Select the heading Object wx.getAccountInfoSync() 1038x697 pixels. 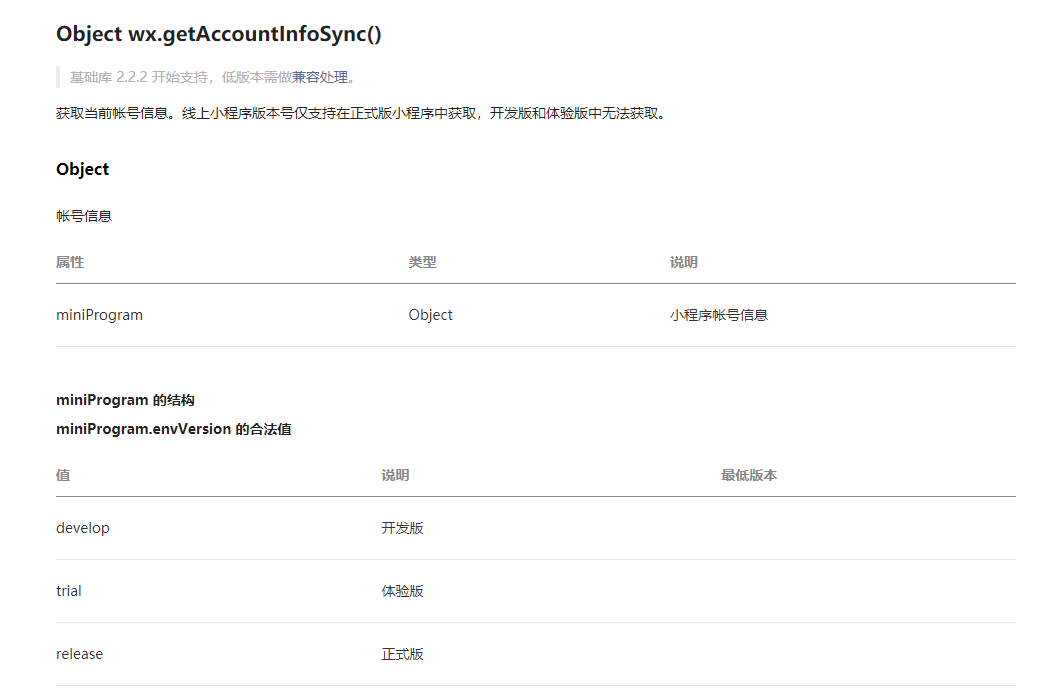point(218,34)
